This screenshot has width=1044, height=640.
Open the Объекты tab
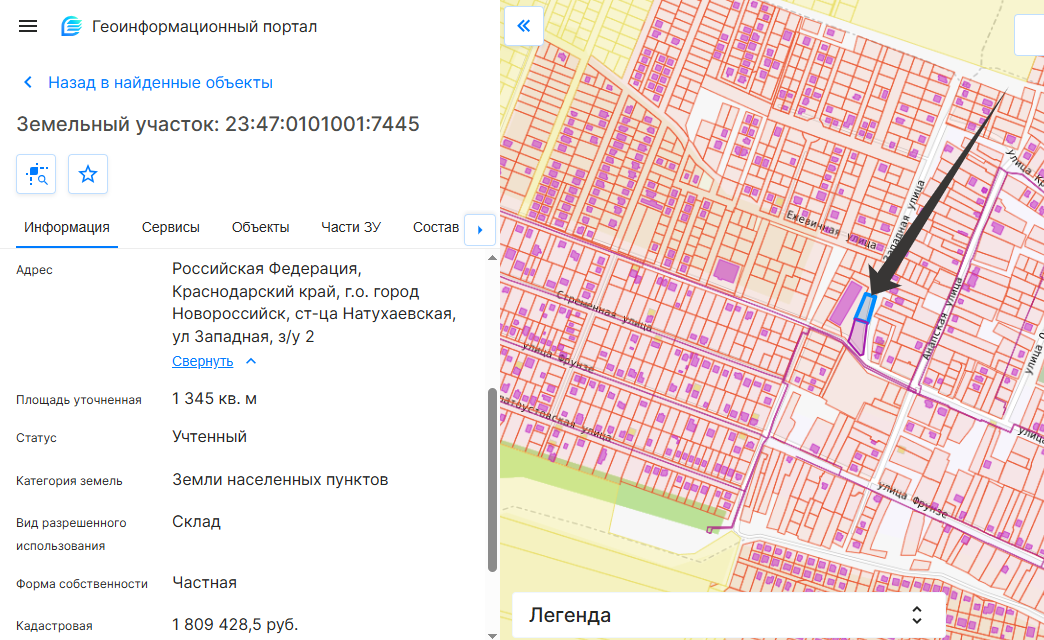260,227
